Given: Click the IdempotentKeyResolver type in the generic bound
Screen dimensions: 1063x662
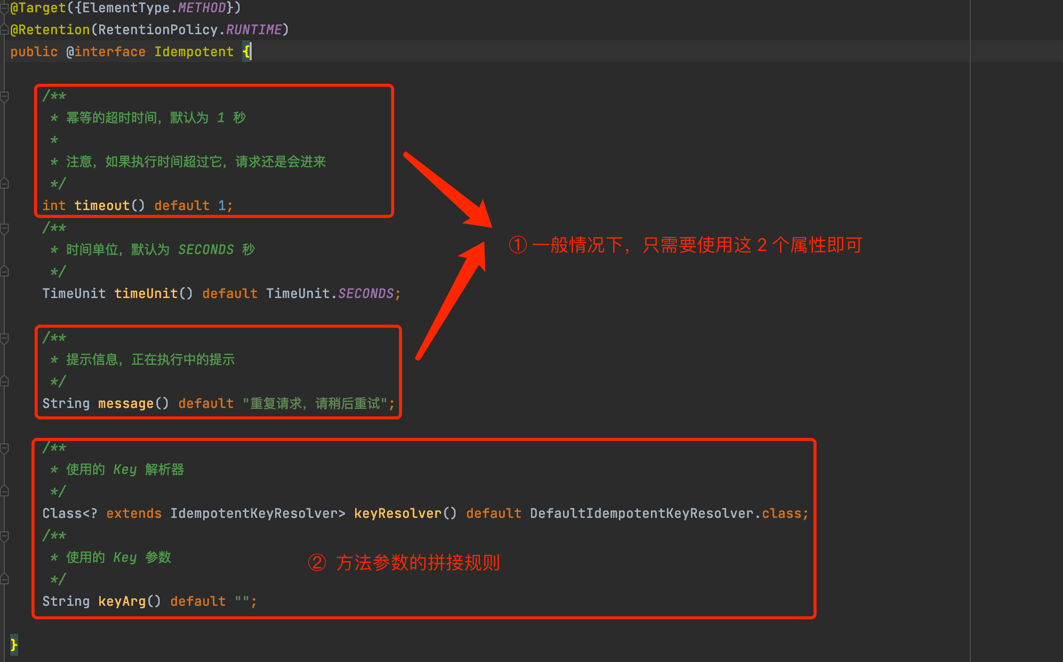Looking at the screenshot, I should coord(253,514).
